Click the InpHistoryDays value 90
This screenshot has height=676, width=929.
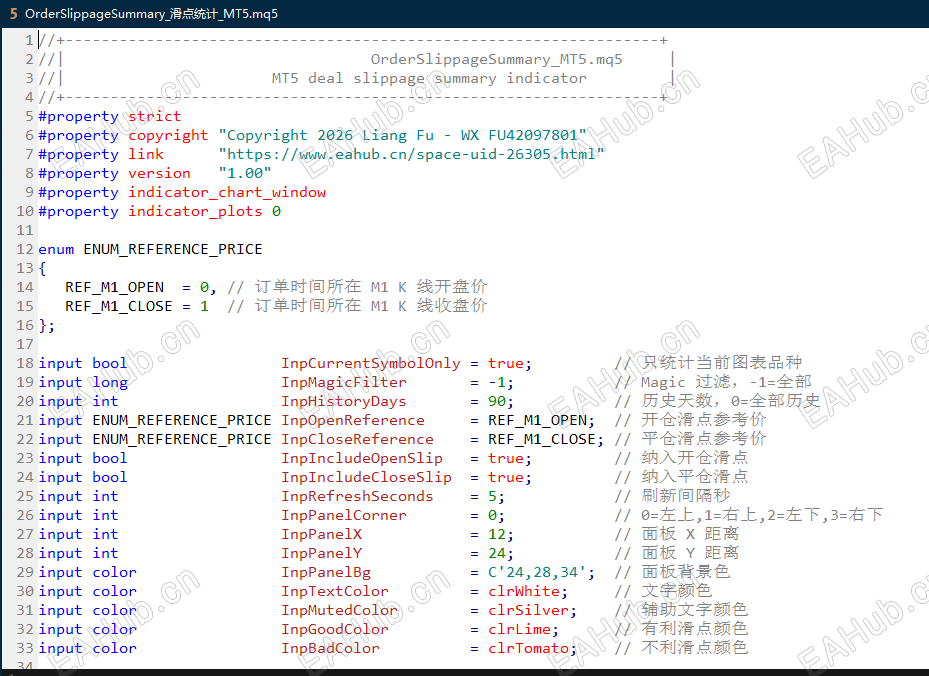[496, 401]
